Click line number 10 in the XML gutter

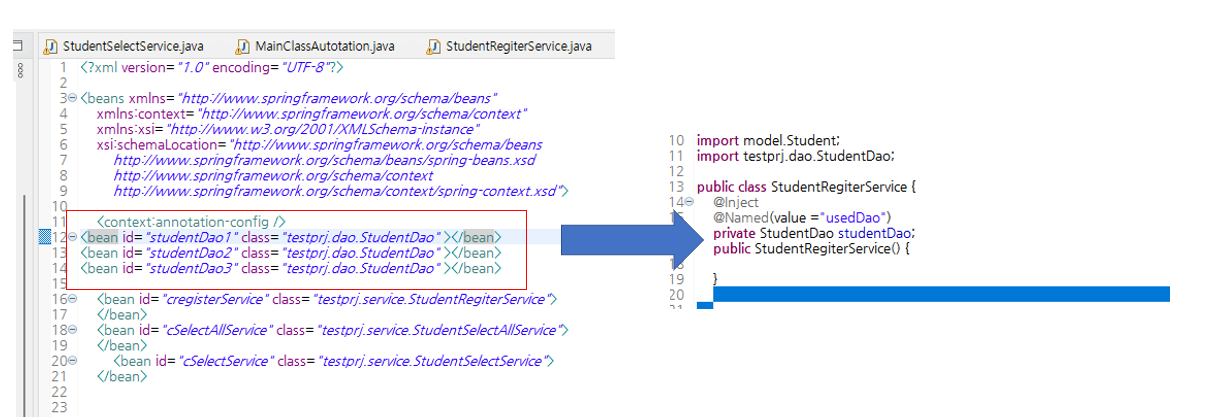click(x=60, y=206)
